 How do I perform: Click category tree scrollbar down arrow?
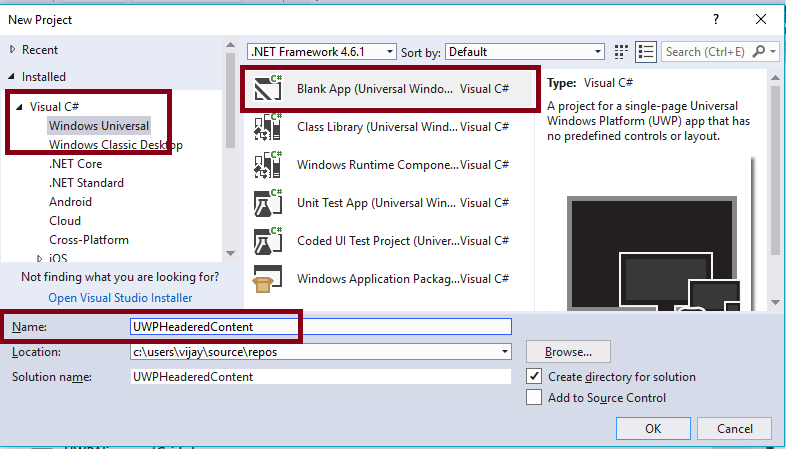231,253
